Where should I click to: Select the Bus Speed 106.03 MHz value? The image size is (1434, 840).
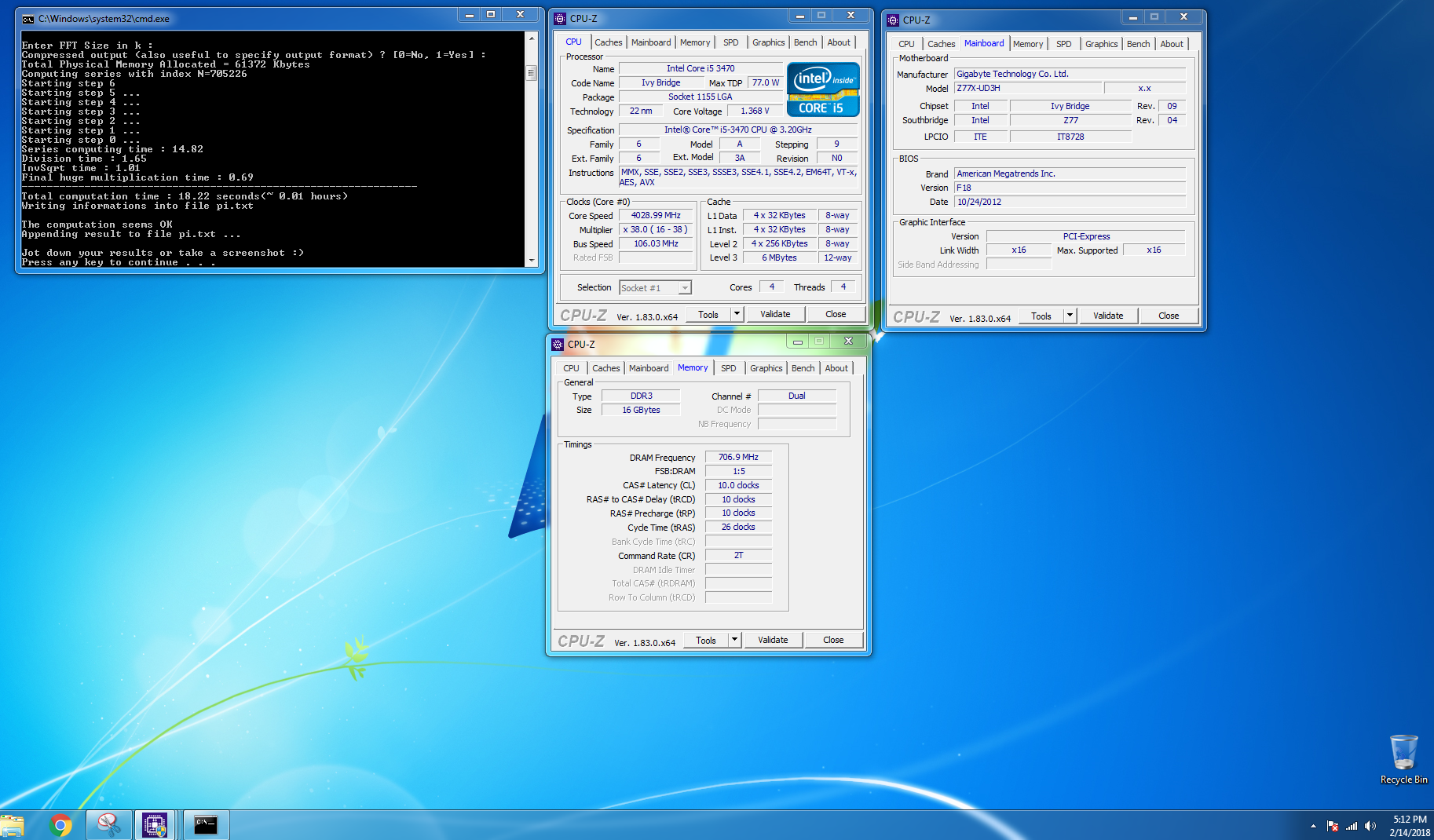pos(656,243)
